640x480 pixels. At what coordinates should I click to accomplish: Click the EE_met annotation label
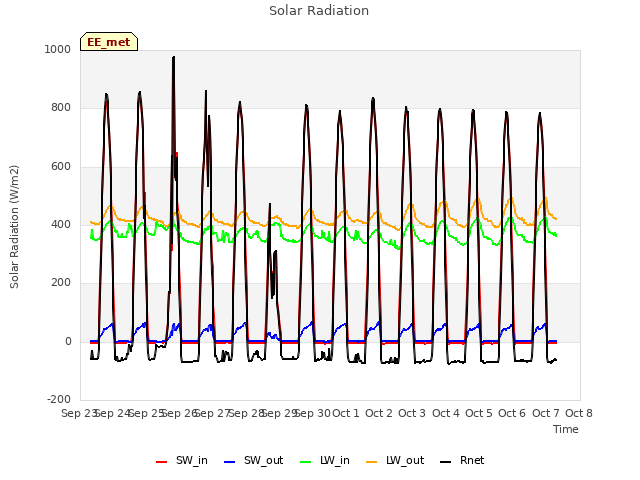[109, 42]
